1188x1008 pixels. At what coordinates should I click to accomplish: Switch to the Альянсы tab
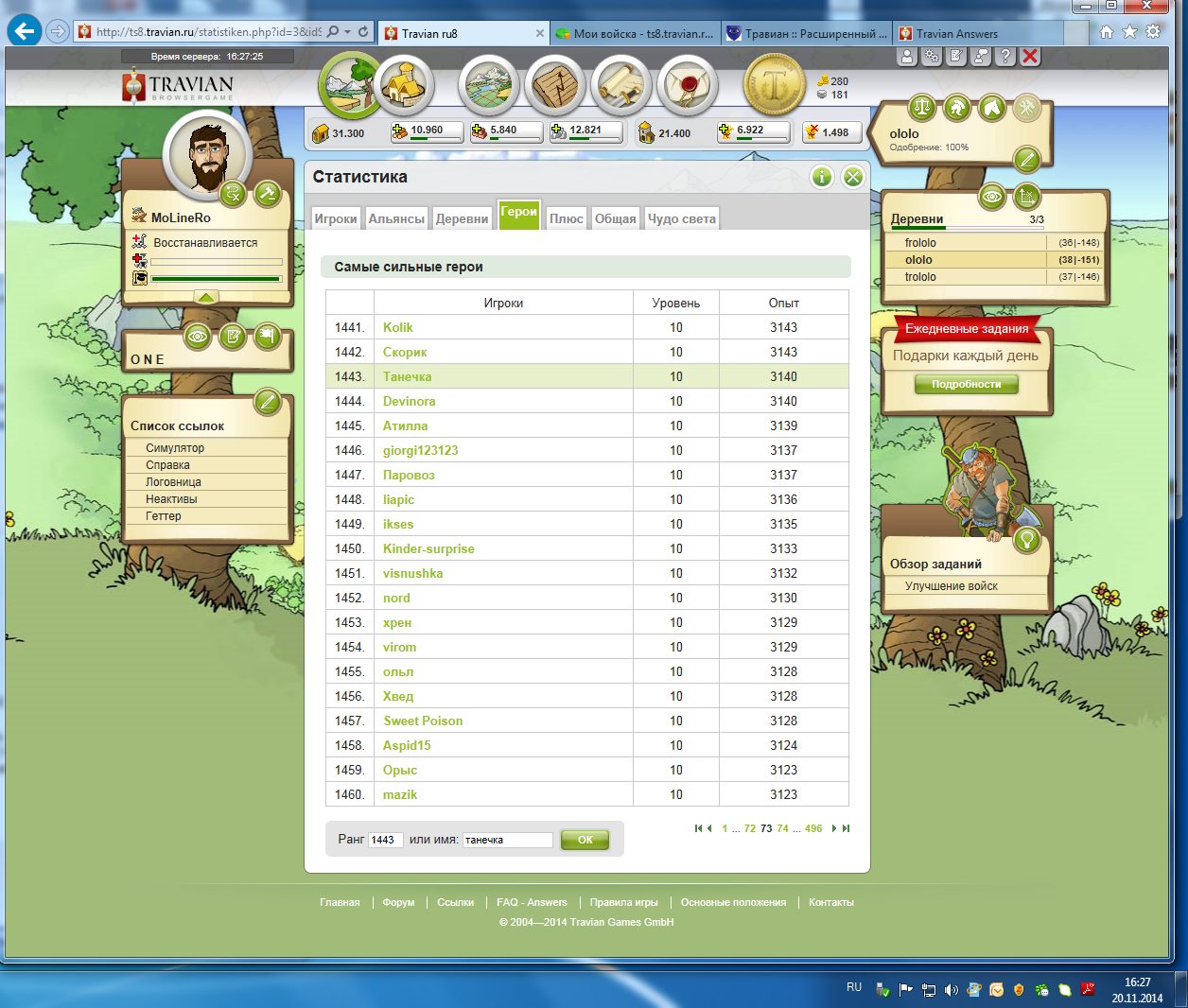(396, 218)
